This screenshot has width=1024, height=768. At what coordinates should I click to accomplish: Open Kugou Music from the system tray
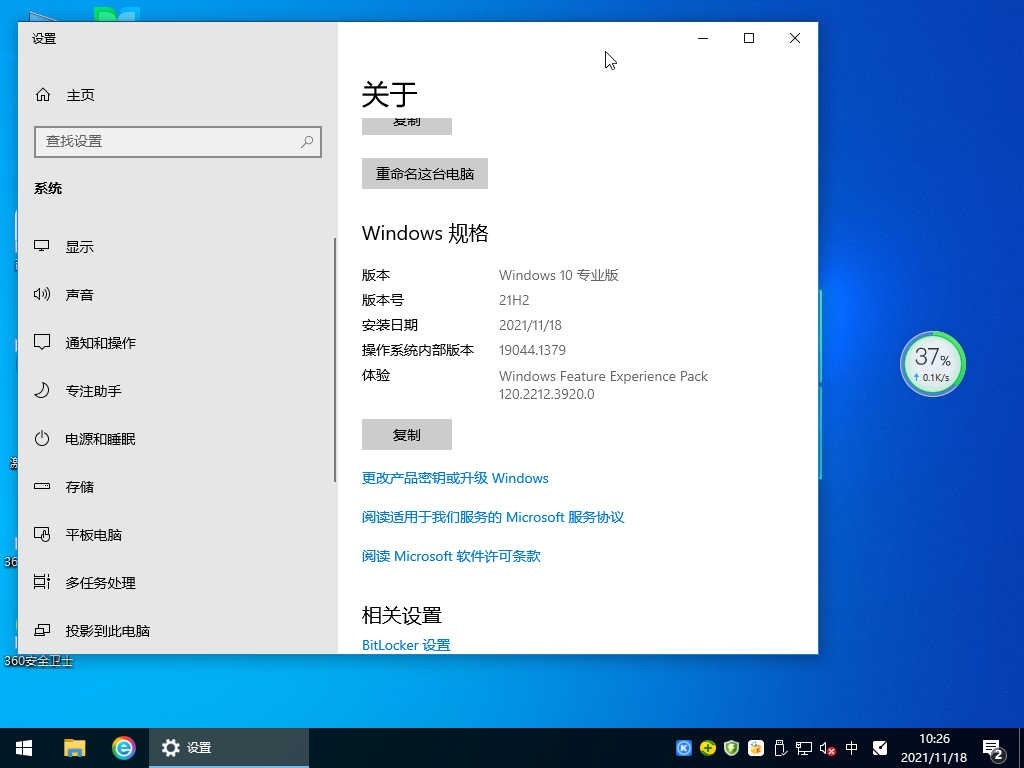point(684,748)
